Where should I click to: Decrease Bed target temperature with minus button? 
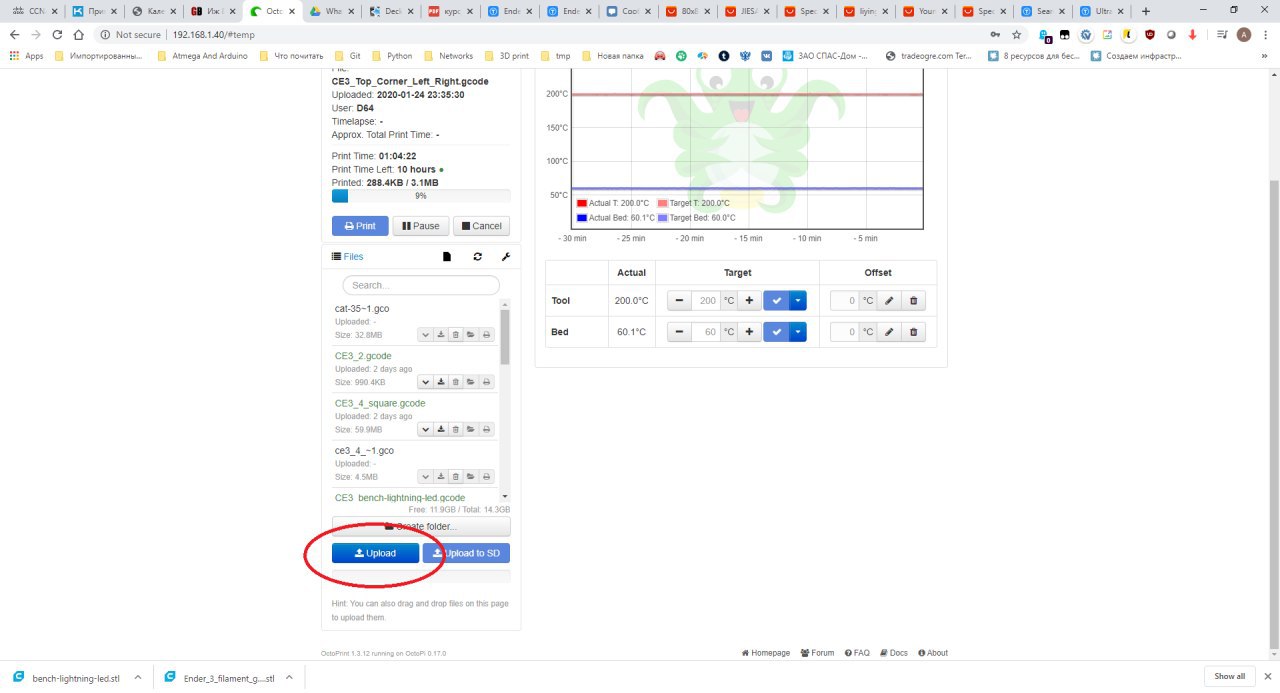679,331
